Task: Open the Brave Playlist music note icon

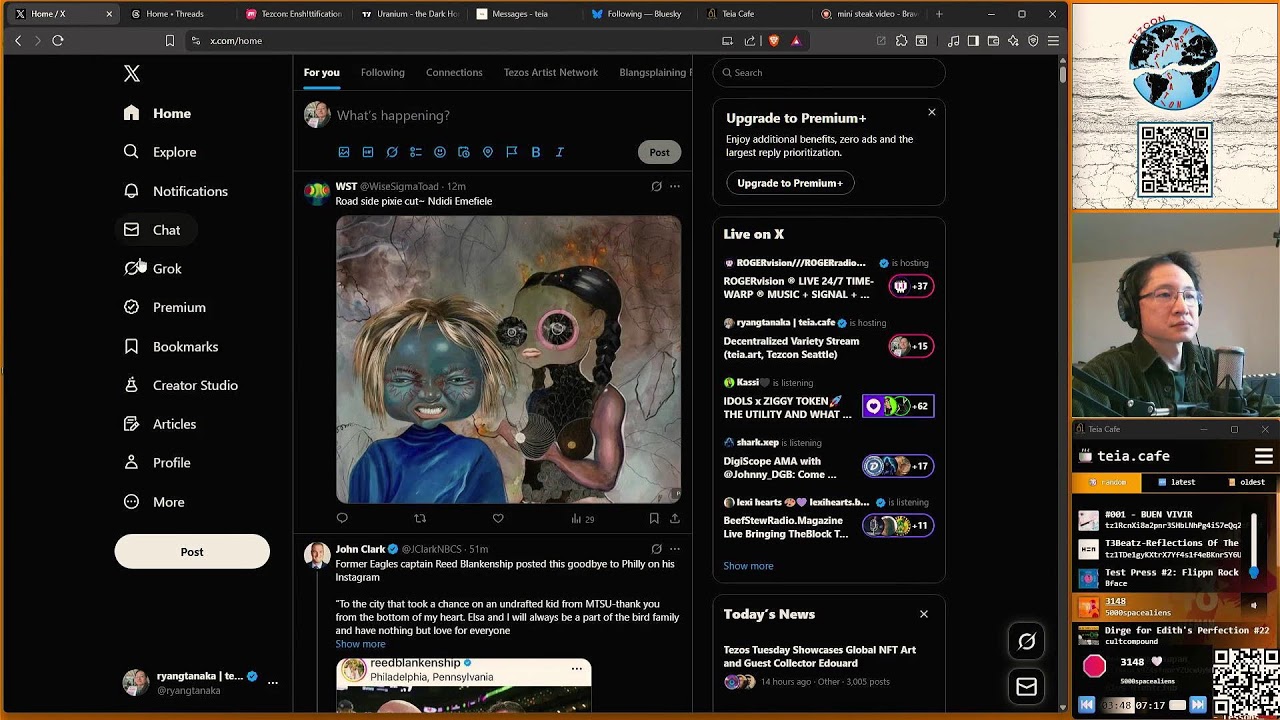Action: tap(953, 41)
